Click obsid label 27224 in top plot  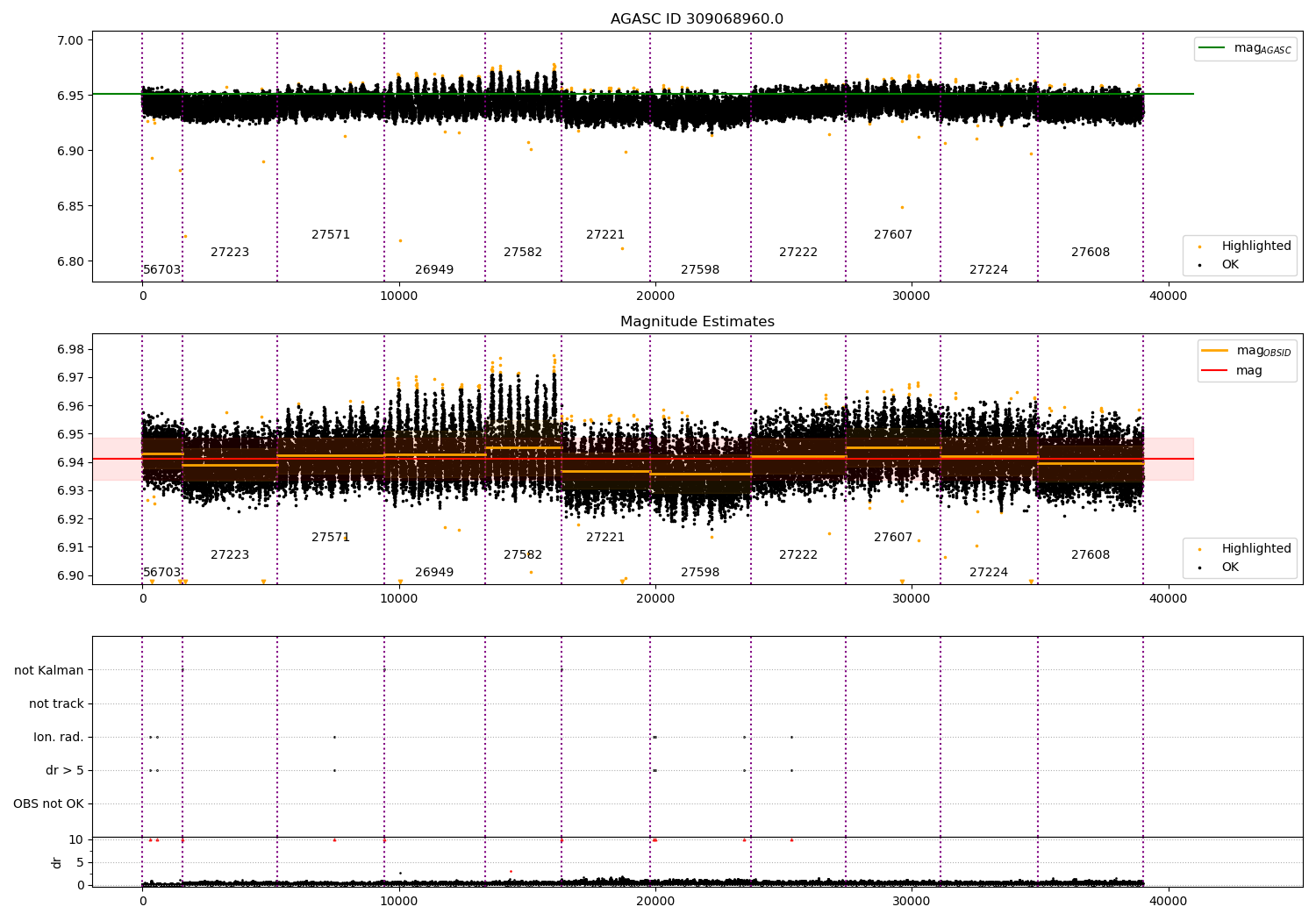pos(989,270)
